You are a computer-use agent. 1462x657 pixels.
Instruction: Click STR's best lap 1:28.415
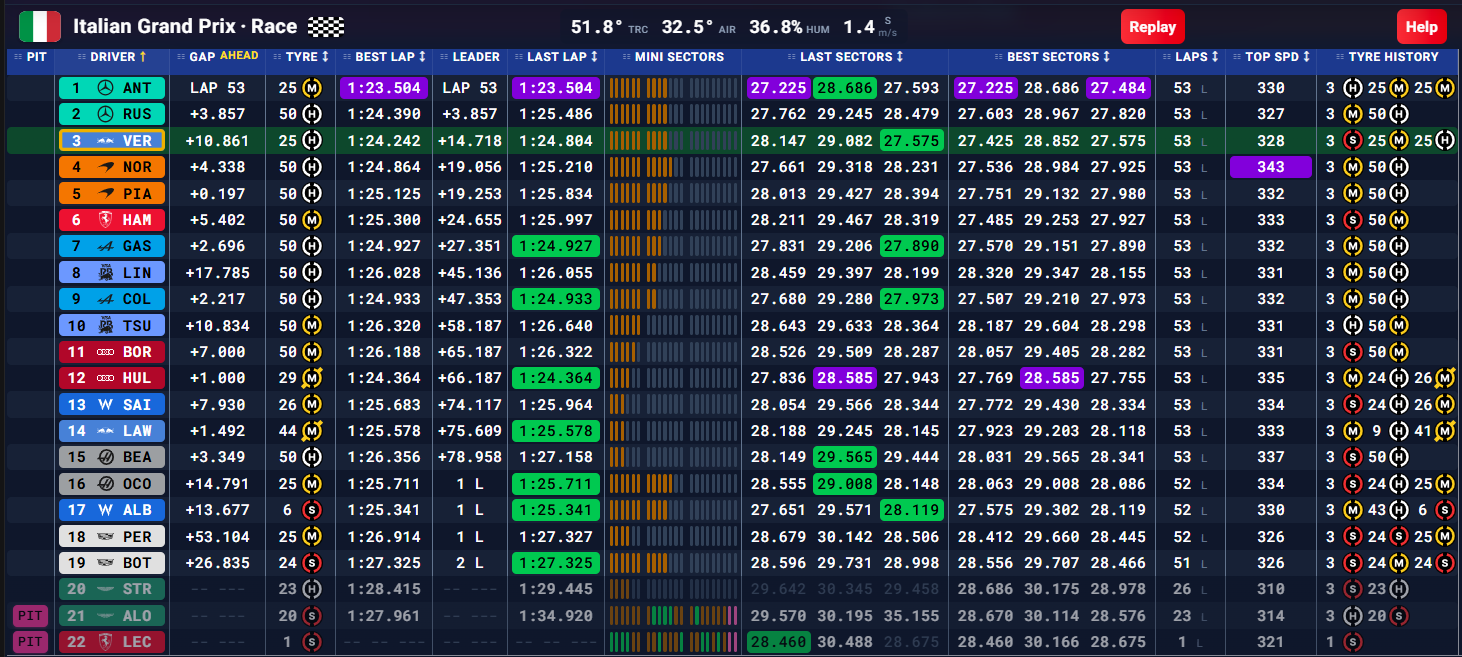tap(384, 589)
